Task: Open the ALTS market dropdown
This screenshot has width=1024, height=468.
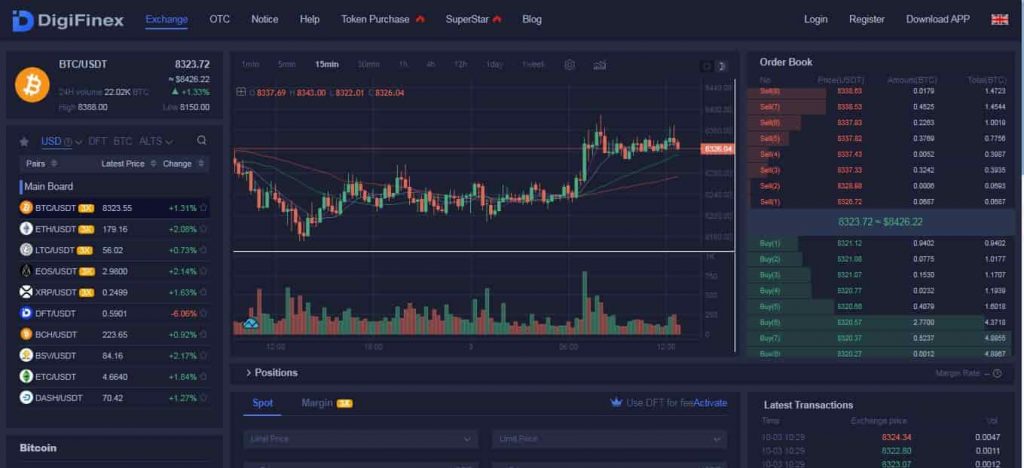Action: click(x=156, y=141)
